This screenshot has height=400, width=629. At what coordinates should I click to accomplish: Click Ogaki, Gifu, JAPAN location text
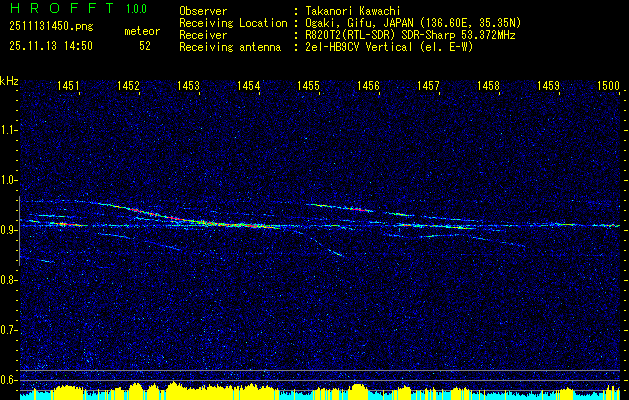pos(413,23)
